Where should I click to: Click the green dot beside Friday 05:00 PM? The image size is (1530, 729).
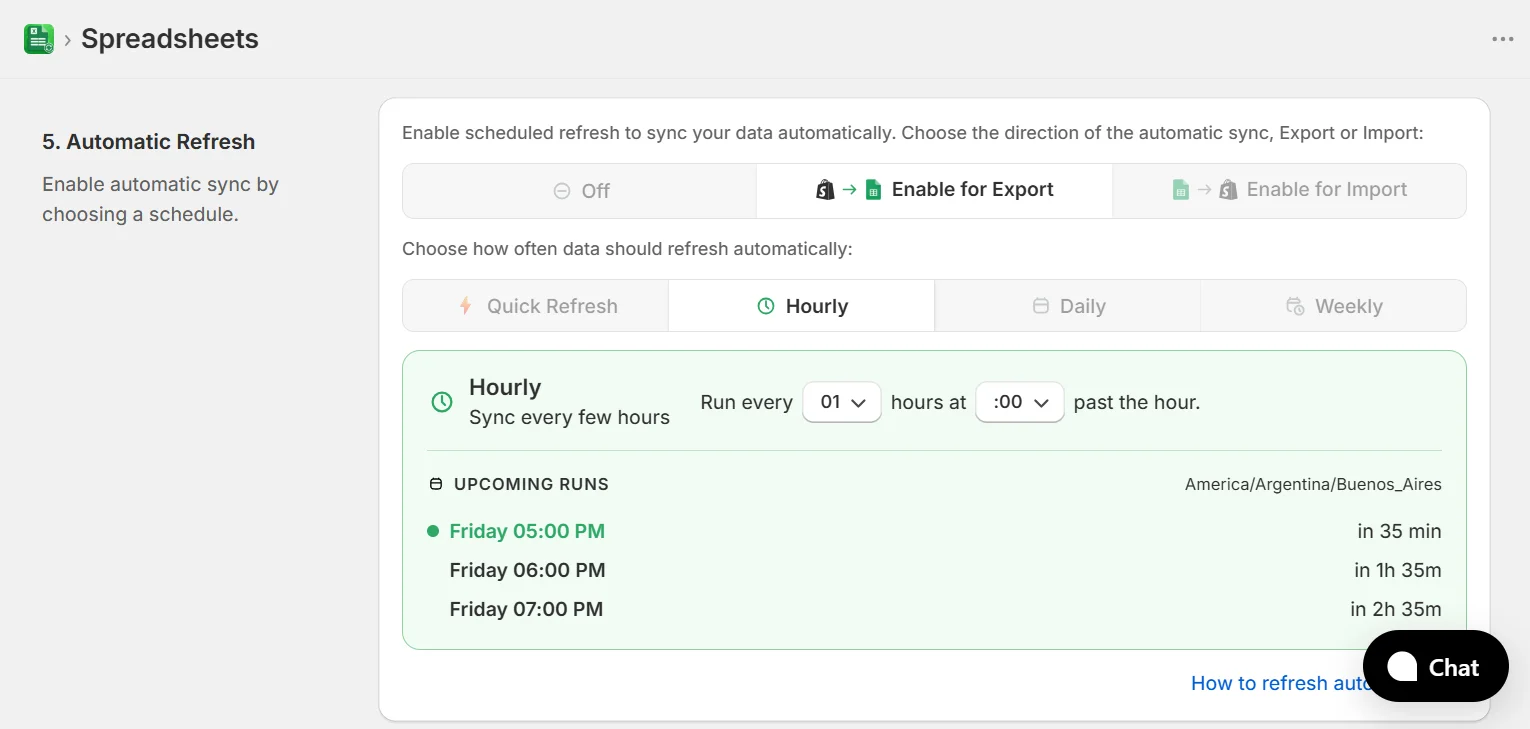pos(433,531)
